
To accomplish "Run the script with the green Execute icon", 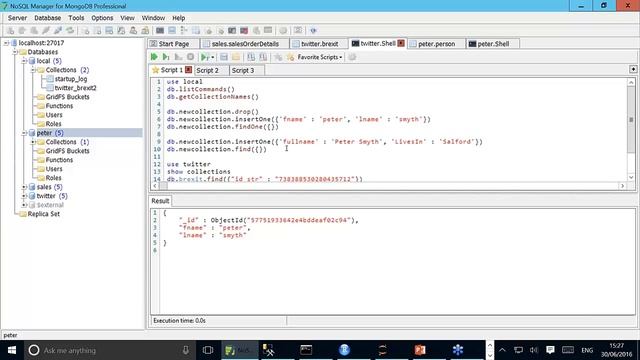I will pyautogui.click(x=154, y=57).
